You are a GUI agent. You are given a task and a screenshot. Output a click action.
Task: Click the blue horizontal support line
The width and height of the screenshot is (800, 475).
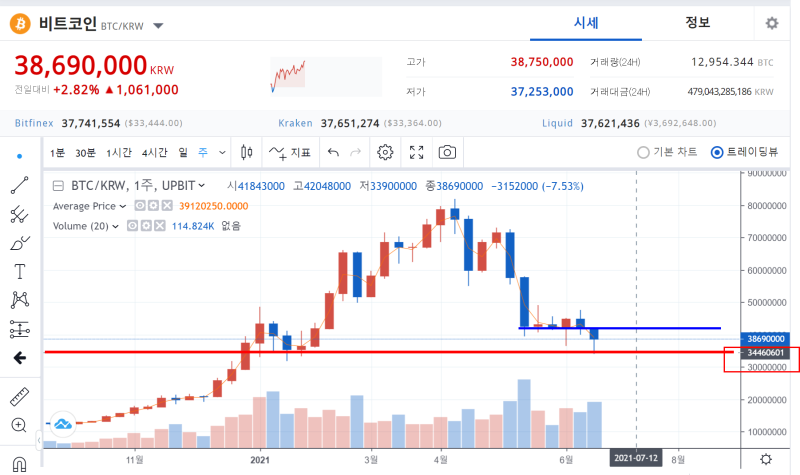click(619, 328)
